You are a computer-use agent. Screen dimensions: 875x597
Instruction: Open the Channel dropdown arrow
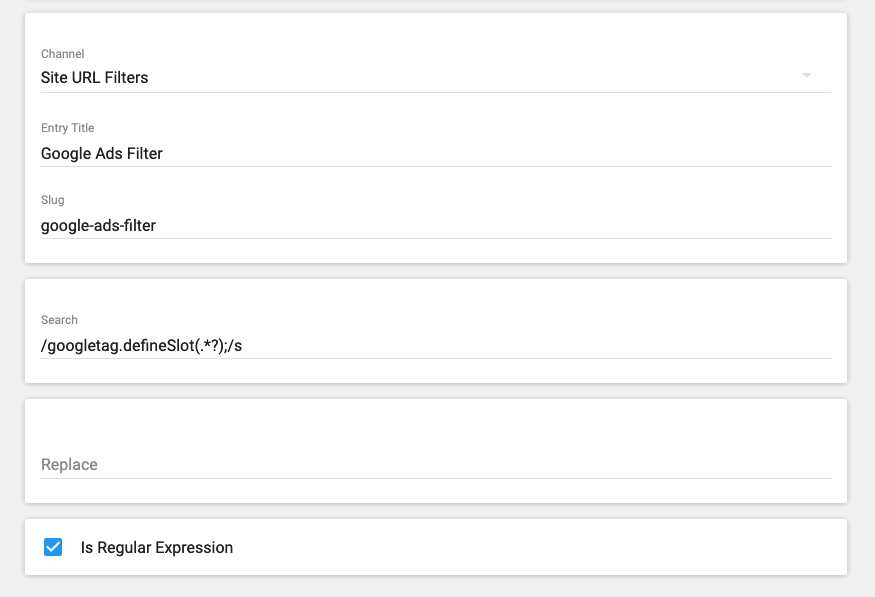click(x=807, y=76)
